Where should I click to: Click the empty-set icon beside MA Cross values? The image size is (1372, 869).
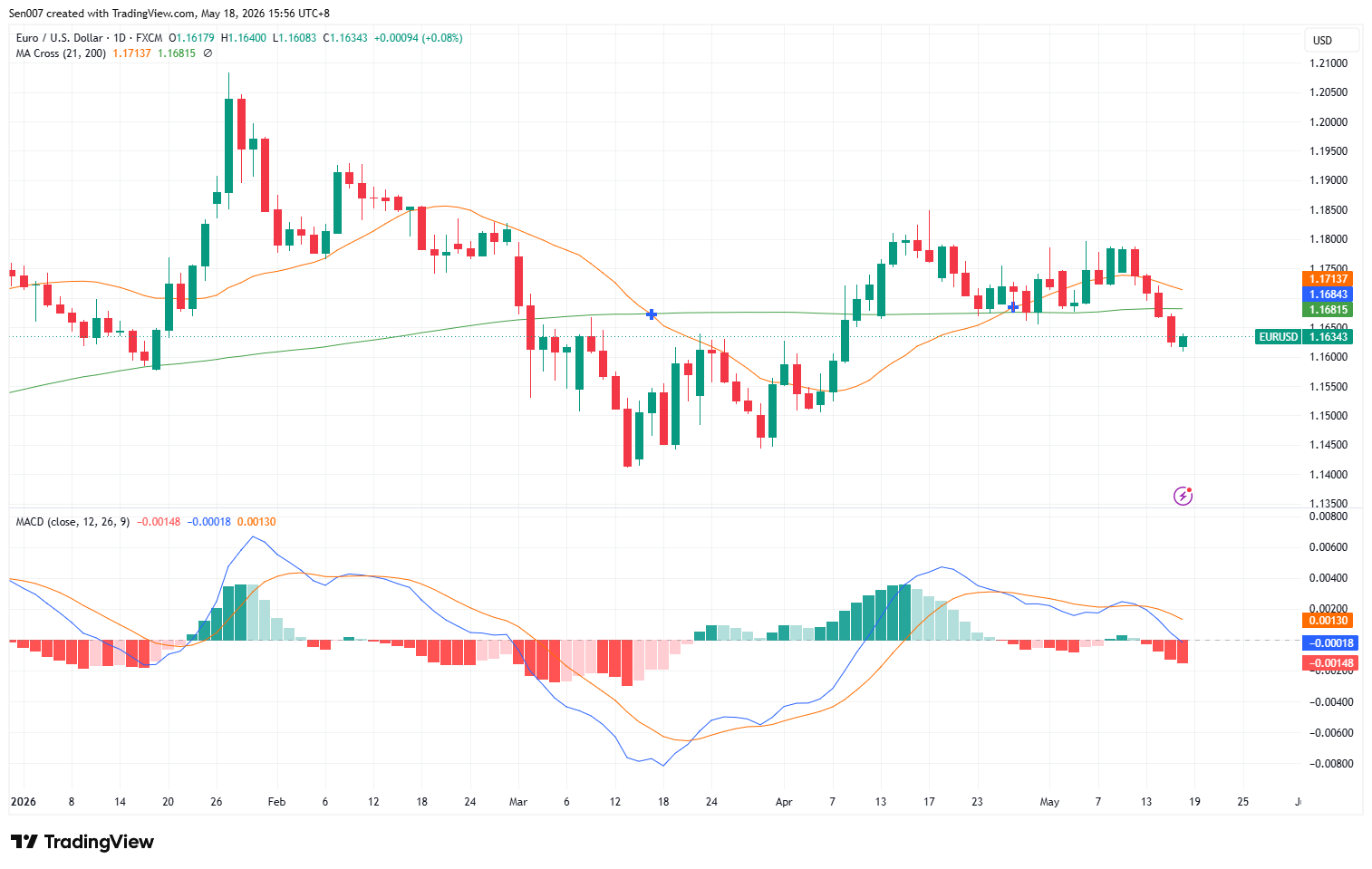(x=208, y=53)
